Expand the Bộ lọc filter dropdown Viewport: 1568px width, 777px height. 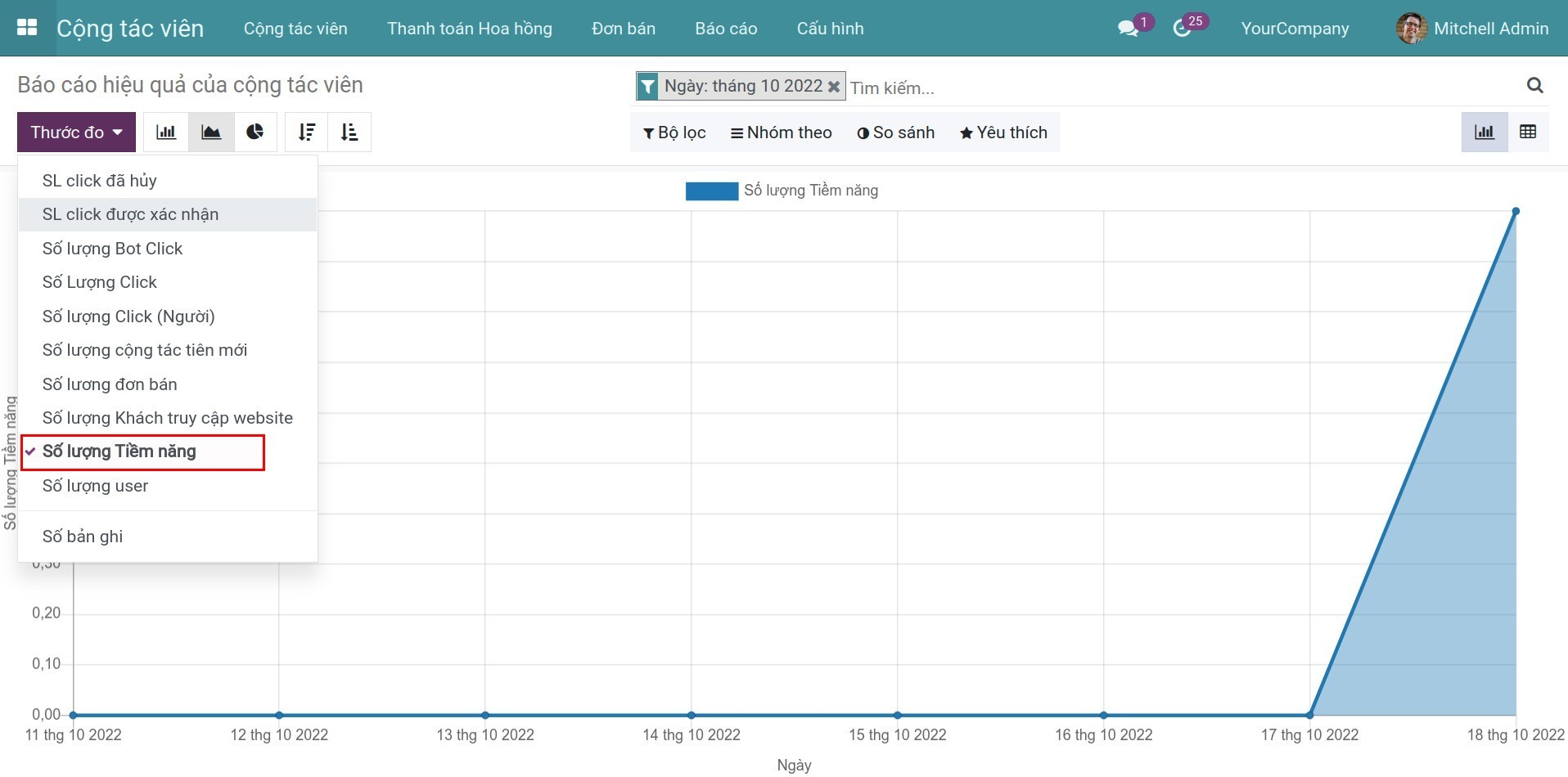point(674,132)
